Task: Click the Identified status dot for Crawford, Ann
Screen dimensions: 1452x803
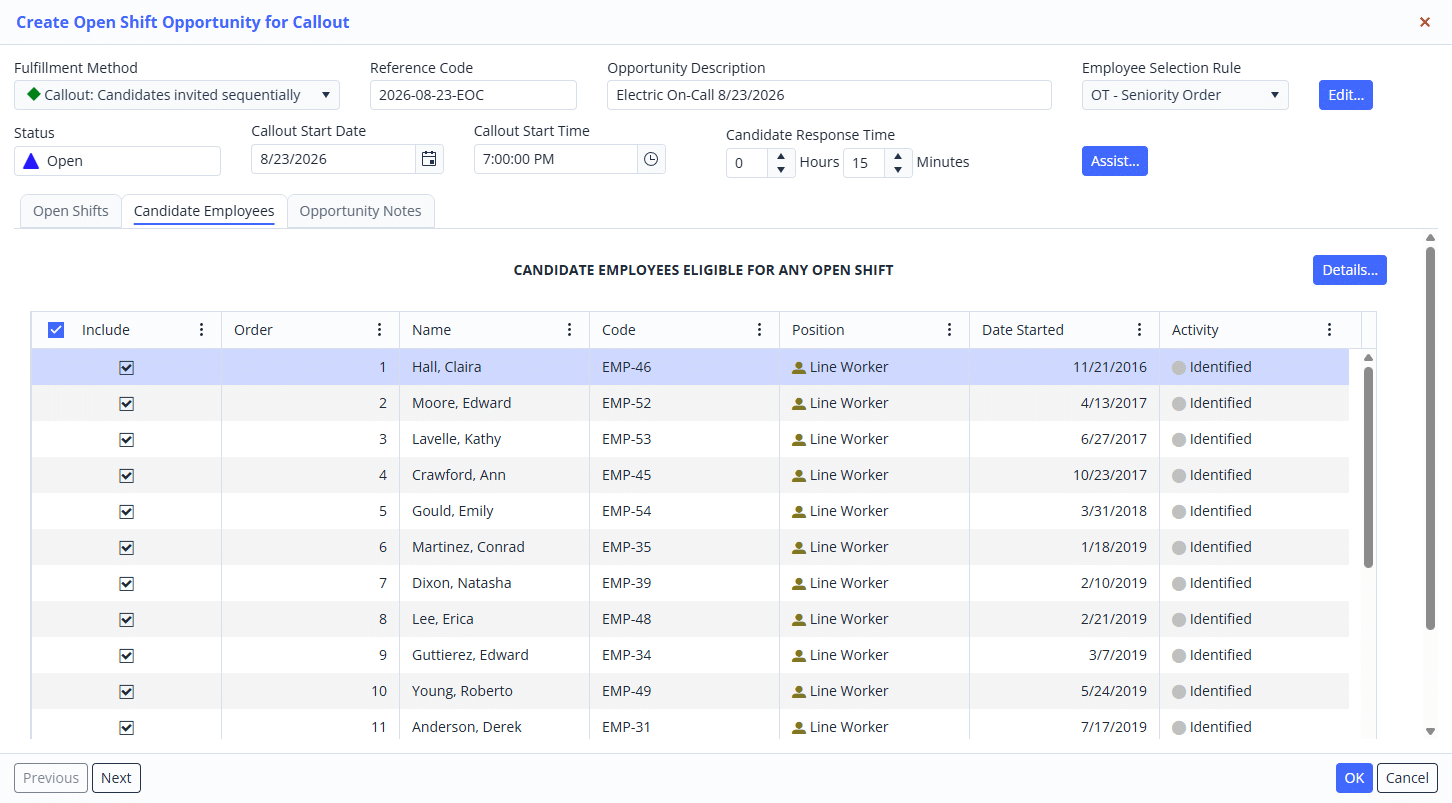Action: click(1179, 475)
